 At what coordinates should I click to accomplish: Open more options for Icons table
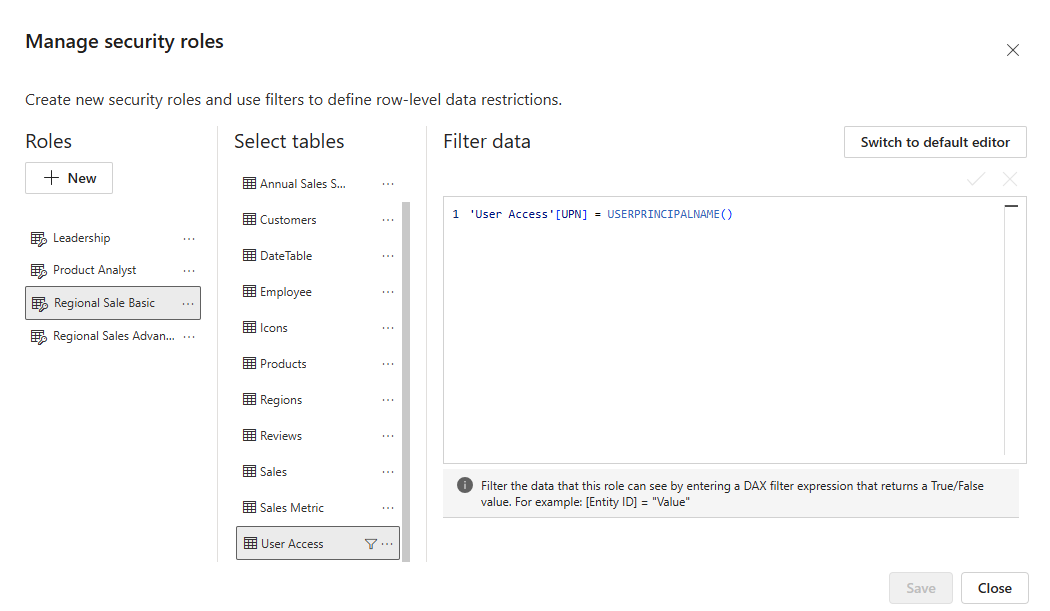(x=388, y=328)
